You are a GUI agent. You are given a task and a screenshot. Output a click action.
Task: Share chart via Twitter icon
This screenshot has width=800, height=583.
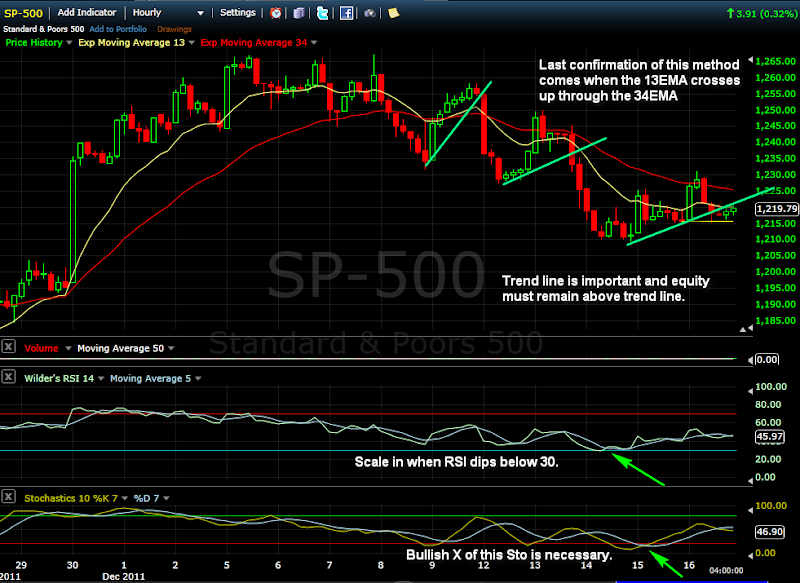pyautogui.click(x=322, y=13)
